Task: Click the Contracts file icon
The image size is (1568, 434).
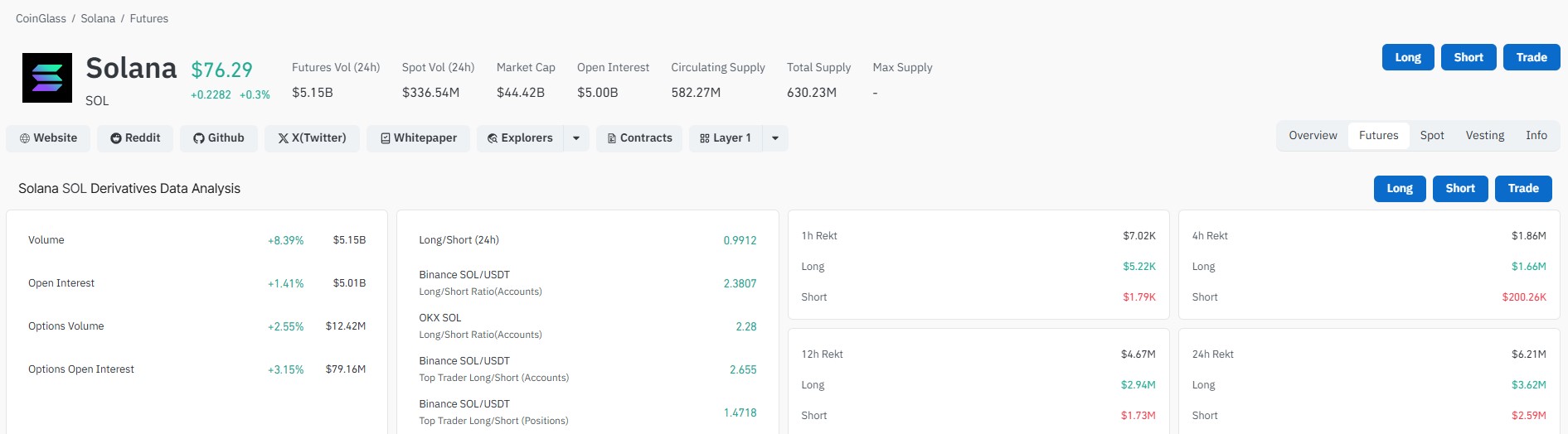Action: [612, 138]
